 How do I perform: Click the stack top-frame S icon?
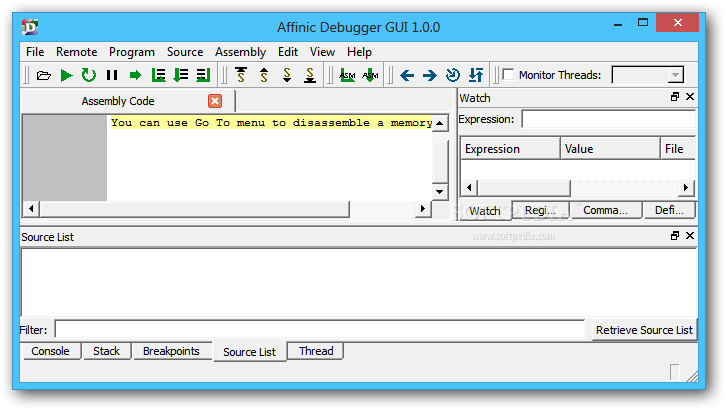(241, 75)
